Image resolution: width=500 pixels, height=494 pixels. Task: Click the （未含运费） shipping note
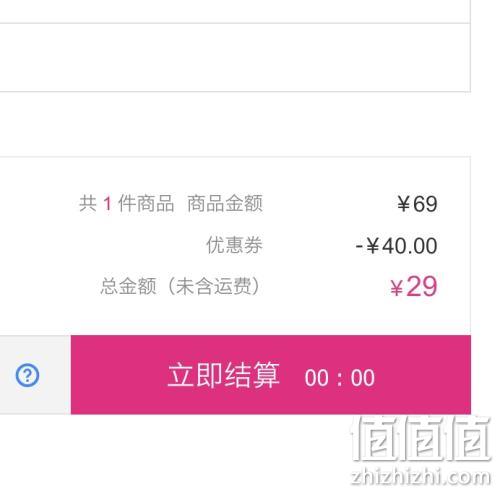point(214,286)
